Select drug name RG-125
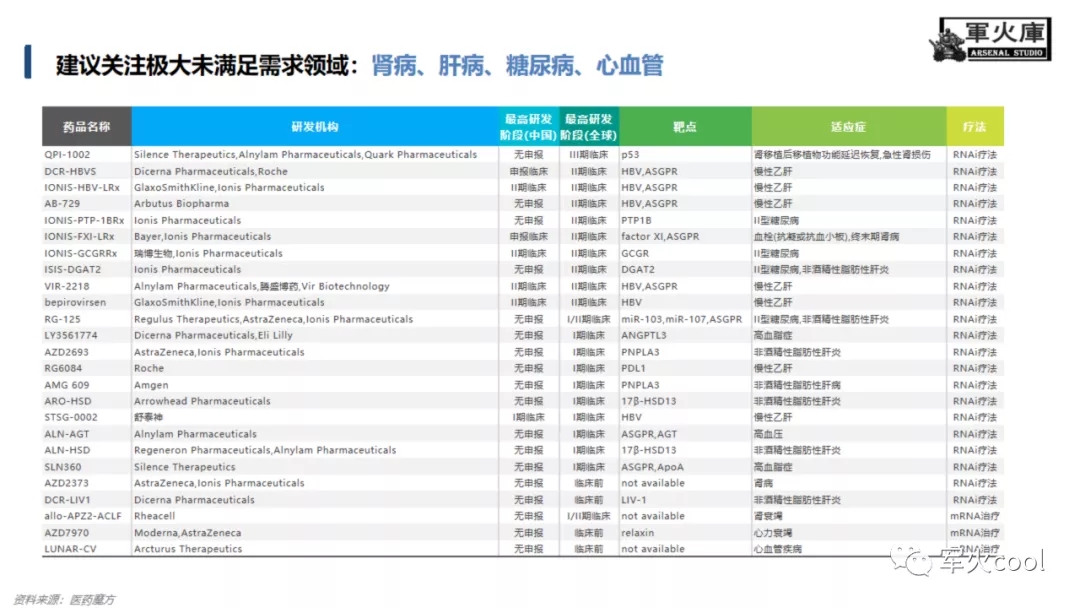1080x608 pixels. tap(62, 319)
